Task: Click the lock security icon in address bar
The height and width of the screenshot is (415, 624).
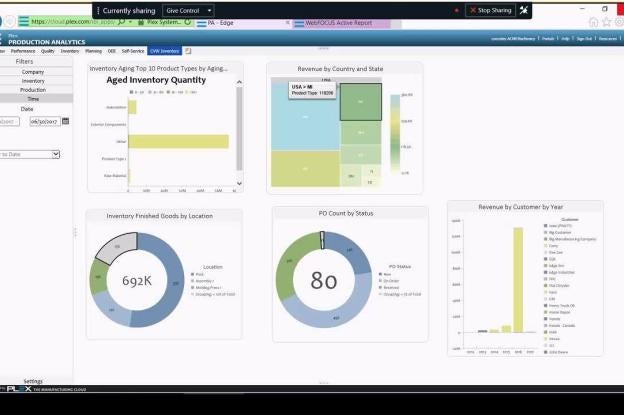Action: [140, 22]
